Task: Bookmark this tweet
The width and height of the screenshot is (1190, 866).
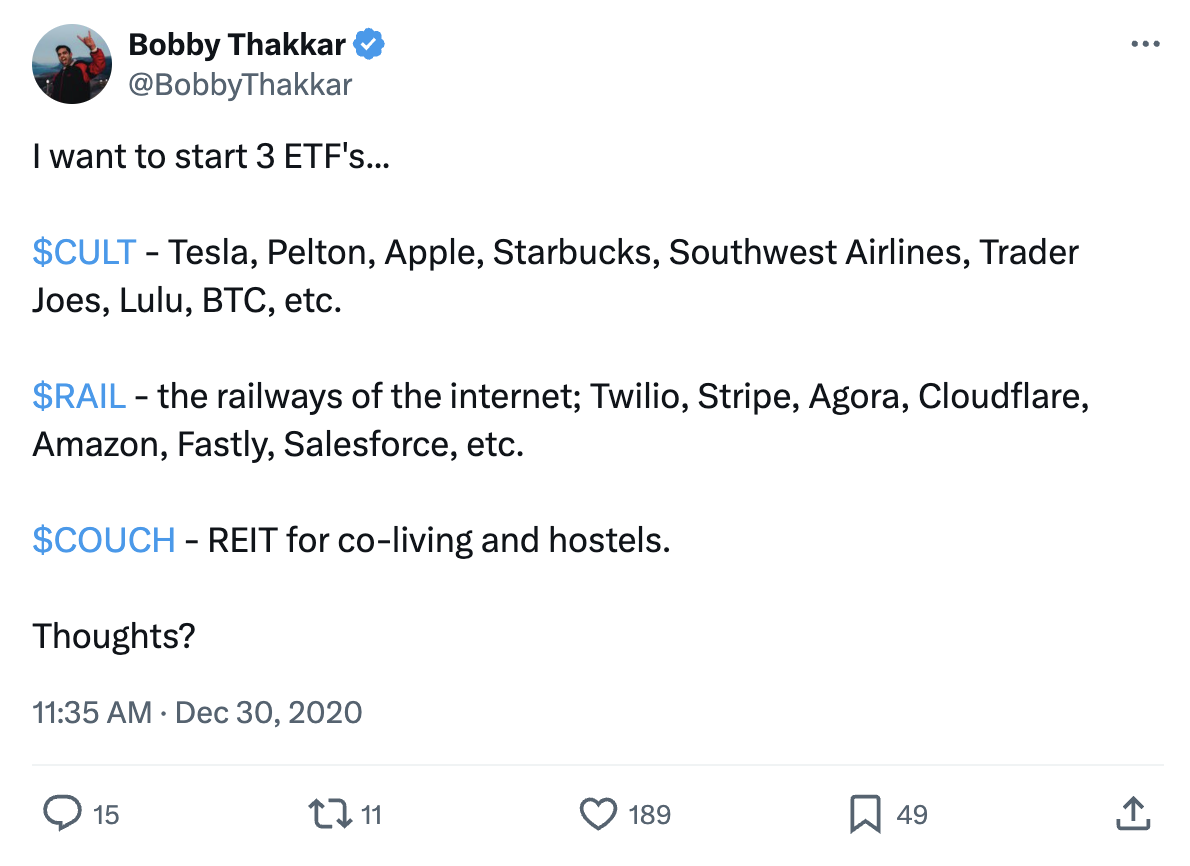Action: (x=865, y=814)
